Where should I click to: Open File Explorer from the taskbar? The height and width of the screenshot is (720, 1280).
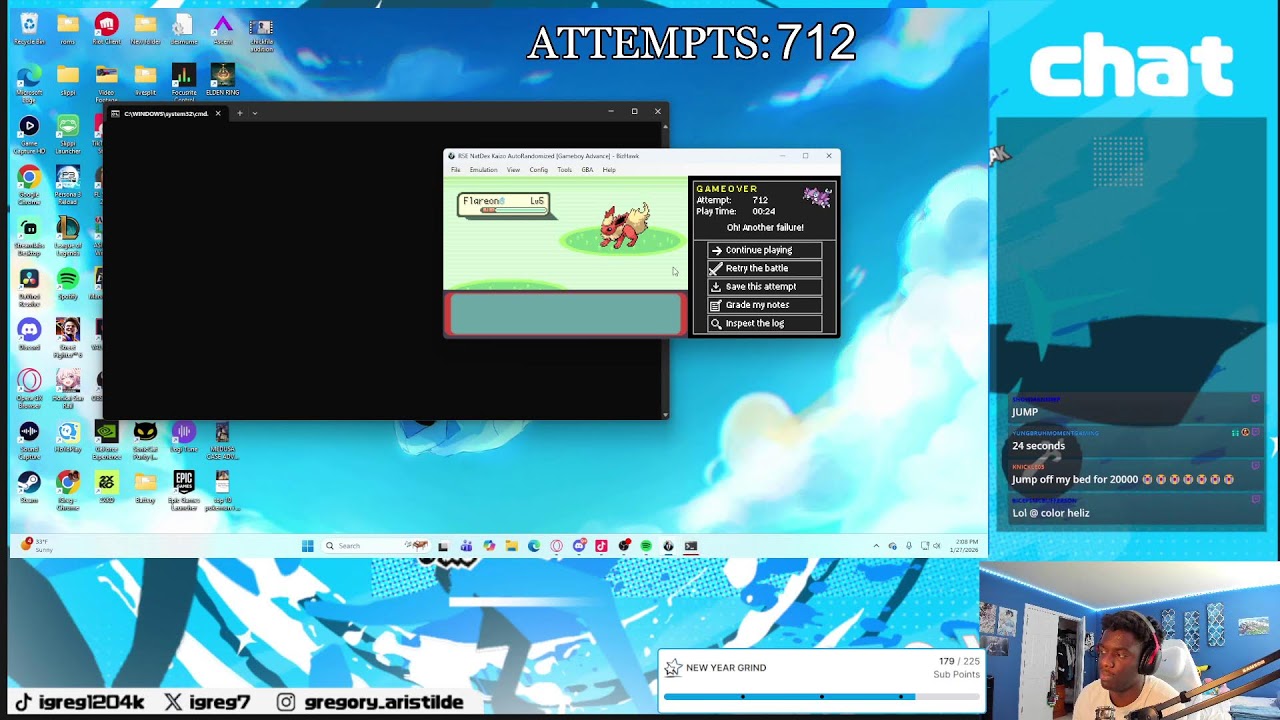click(511, 546)
